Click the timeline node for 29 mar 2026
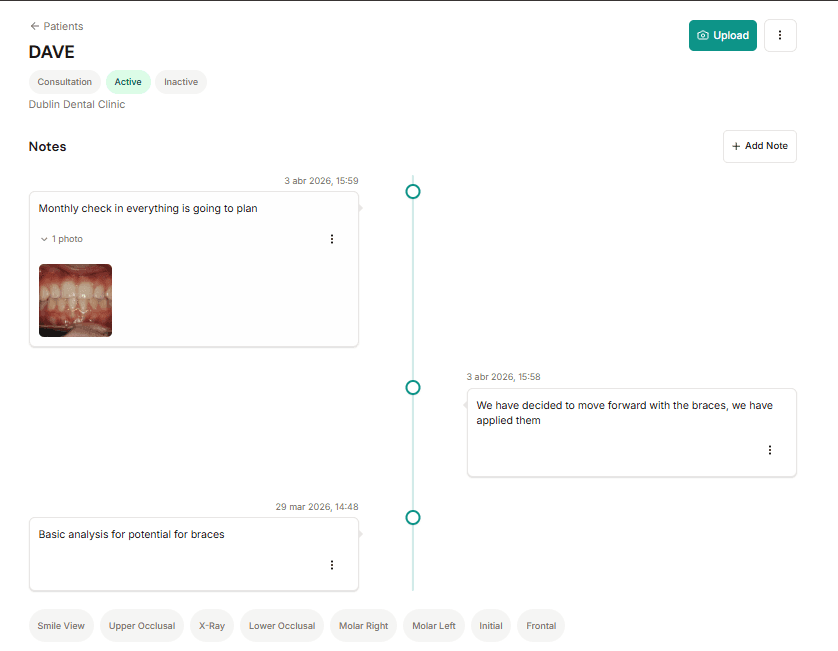838x651 pixels. [413, 517]
